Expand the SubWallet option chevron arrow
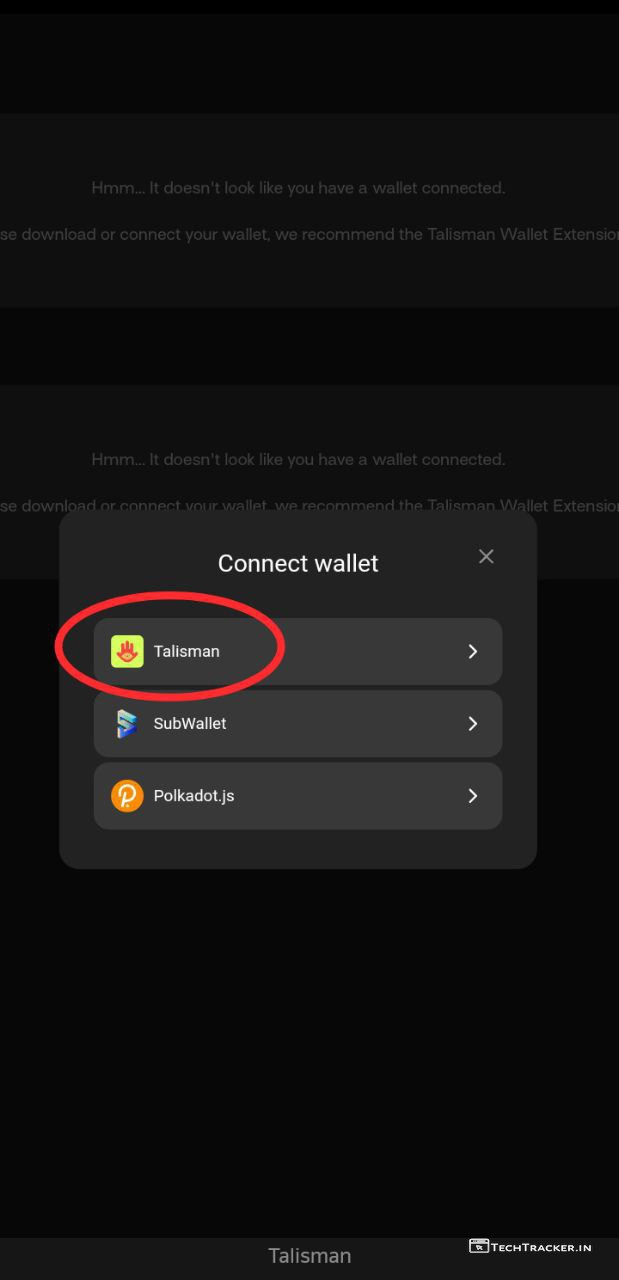619x1280 pixels. point(473,723)
